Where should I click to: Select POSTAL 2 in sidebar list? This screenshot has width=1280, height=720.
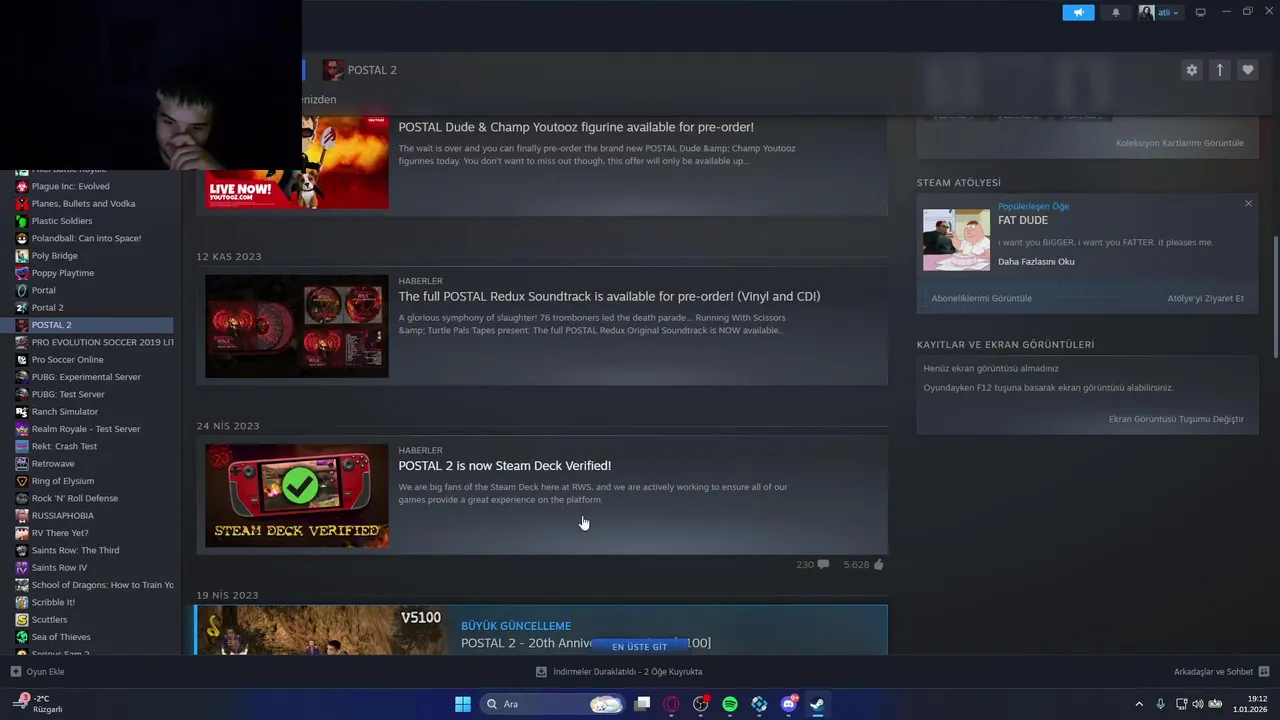tap(87, 325)
